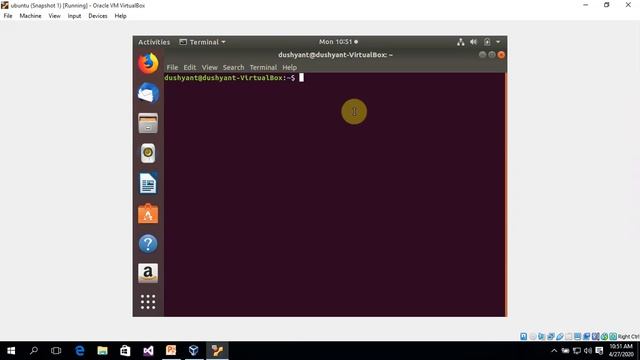Open Windows notification center icon
640x360 pixels.
(x=599, y=351)
